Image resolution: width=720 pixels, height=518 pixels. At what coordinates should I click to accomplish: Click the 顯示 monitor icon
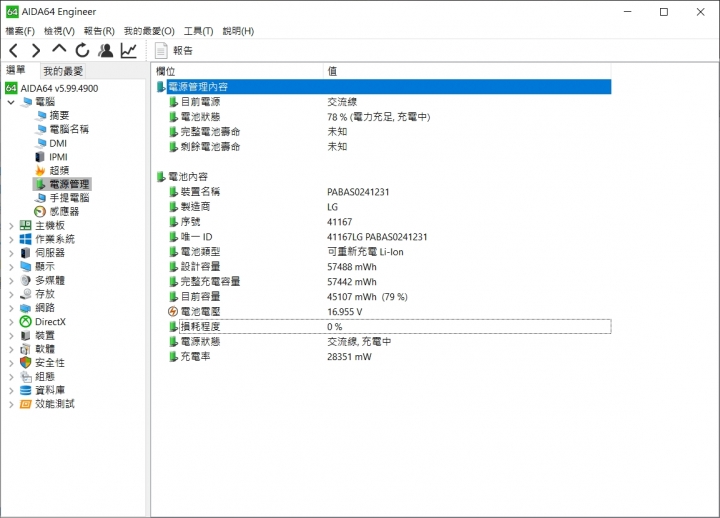pyautogui.click(x=26, y=266)
